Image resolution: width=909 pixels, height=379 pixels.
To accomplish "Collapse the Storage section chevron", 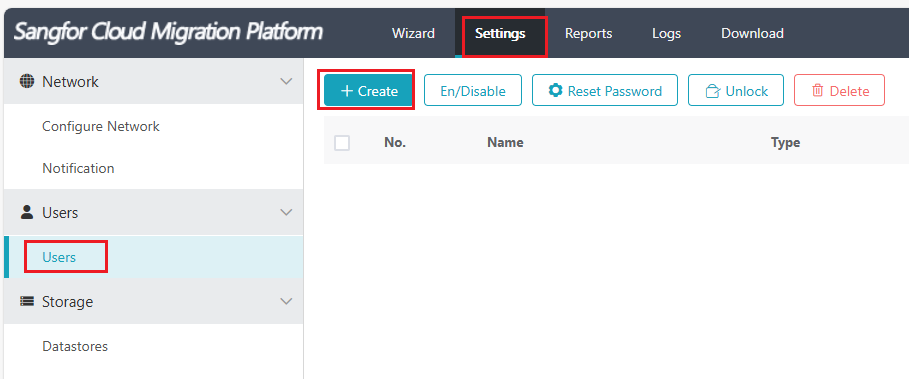I will tap(286, 301).
